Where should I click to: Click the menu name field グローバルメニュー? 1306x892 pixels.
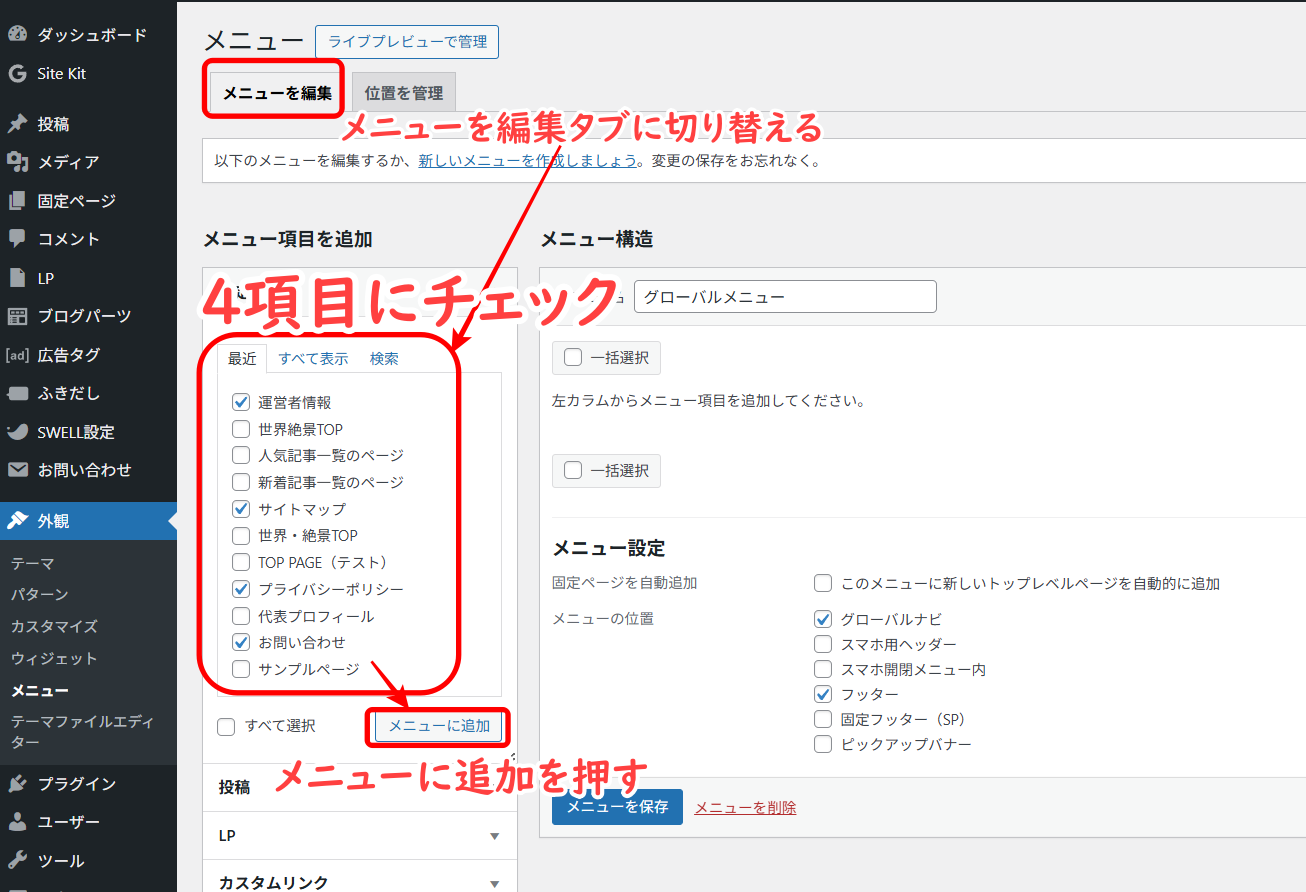click(785, 297)
